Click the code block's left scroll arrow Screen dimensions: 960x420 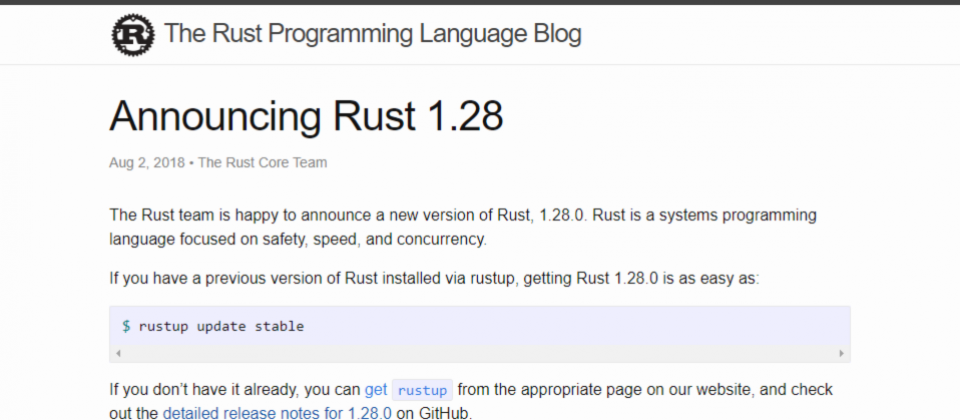pos(118,353)
